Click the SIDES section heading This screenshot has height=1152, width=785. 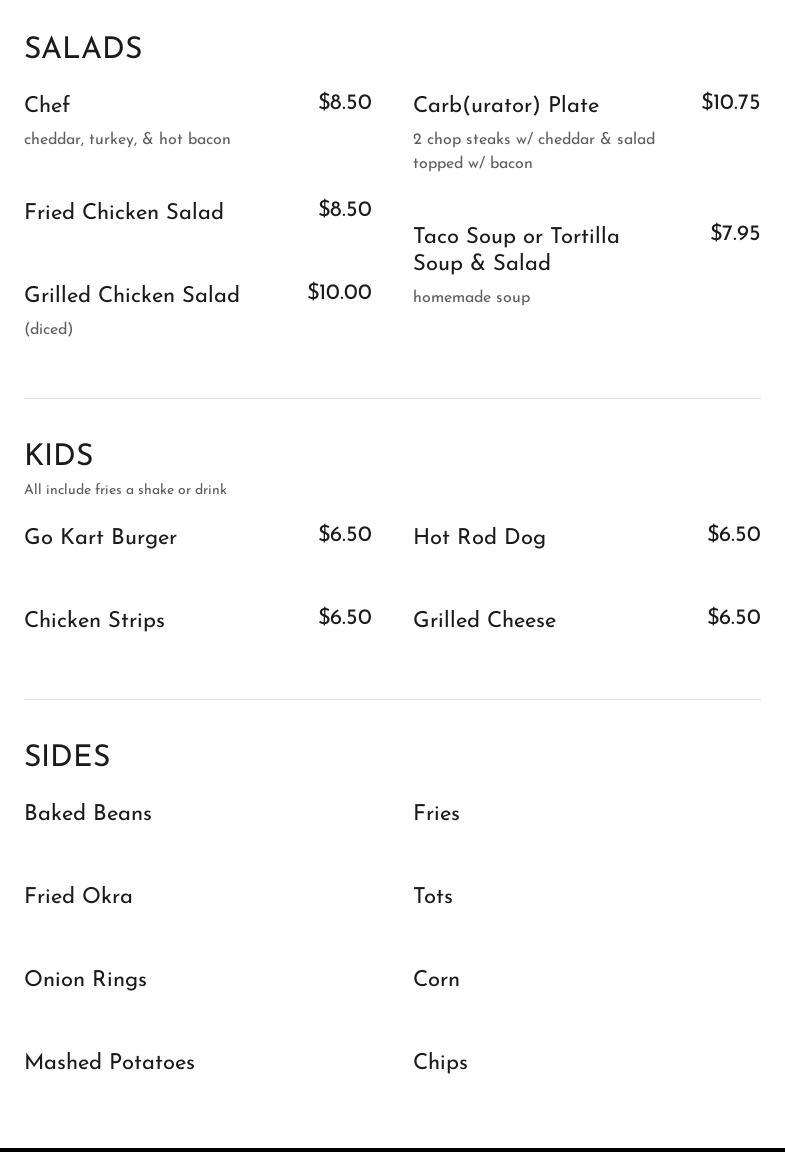click(67, 757)
